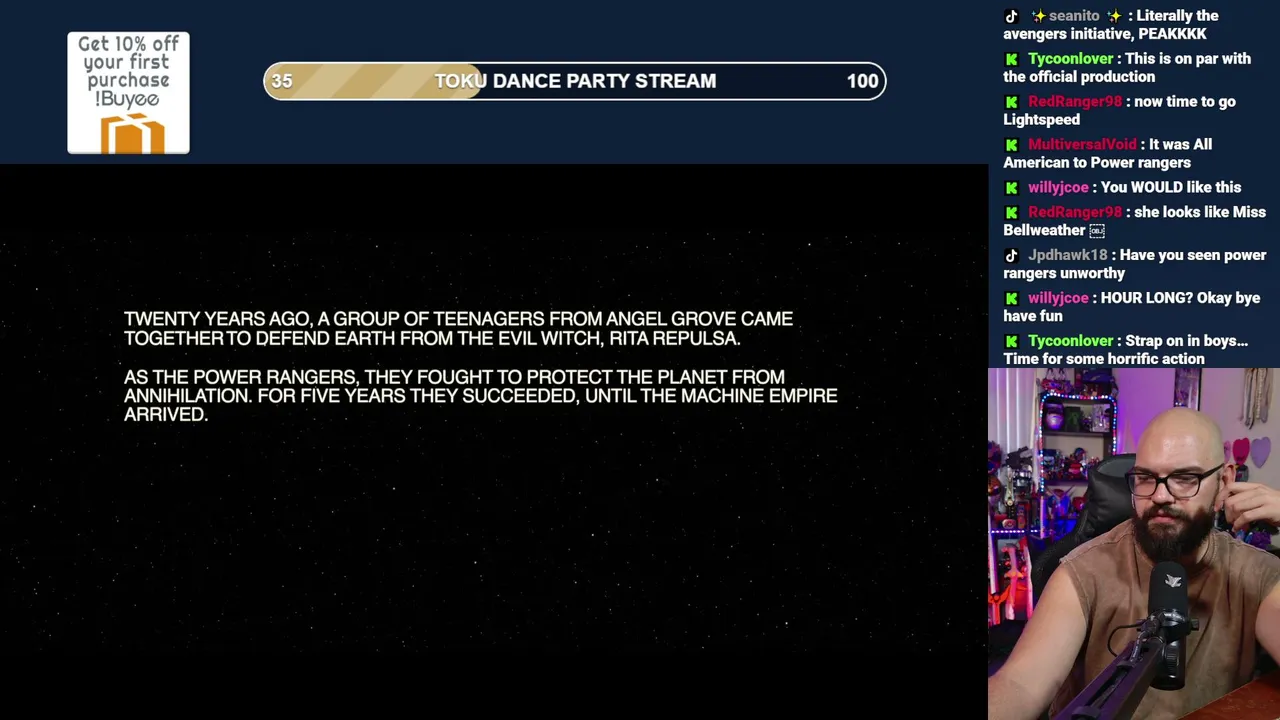Image resolution: width=1280 pixels, height=720 pixels.
Task: Click the 'AS THE POWER RANGERS' paragraph
Action: (480, 396)
